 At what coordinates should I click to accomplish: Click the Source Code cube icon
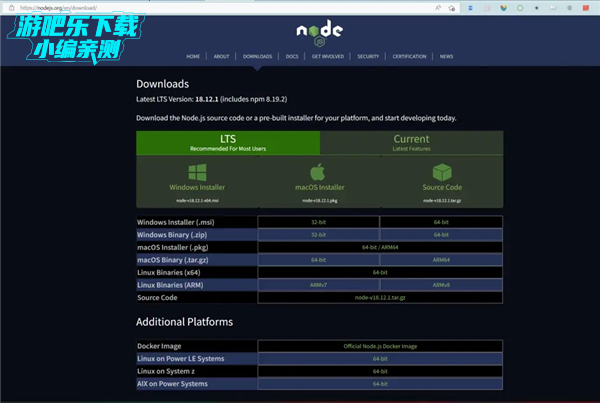pyautogui.click(x=441, y=172)
